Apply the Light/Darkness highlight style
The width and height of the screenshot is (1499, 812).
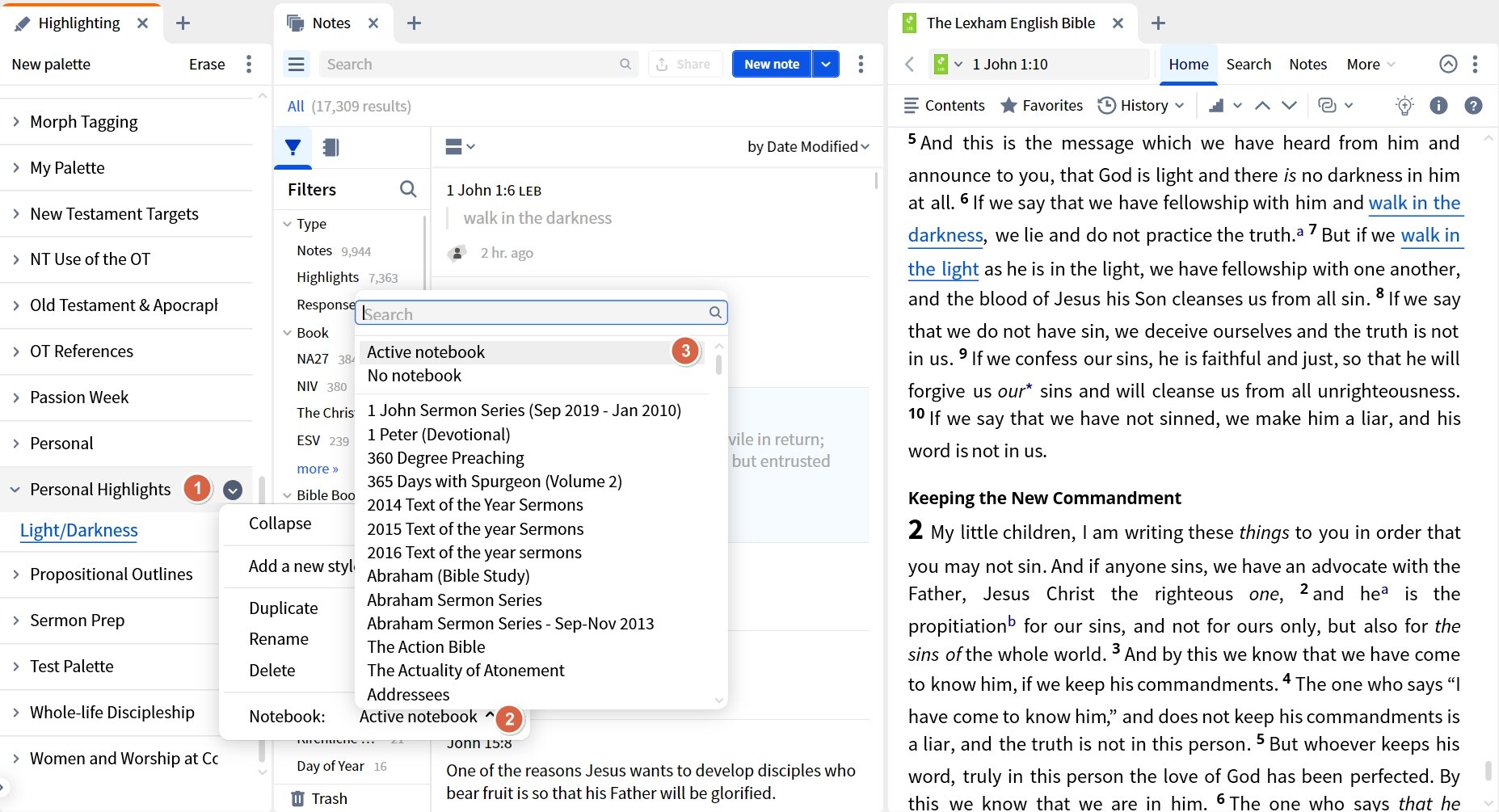click(78, 530)
